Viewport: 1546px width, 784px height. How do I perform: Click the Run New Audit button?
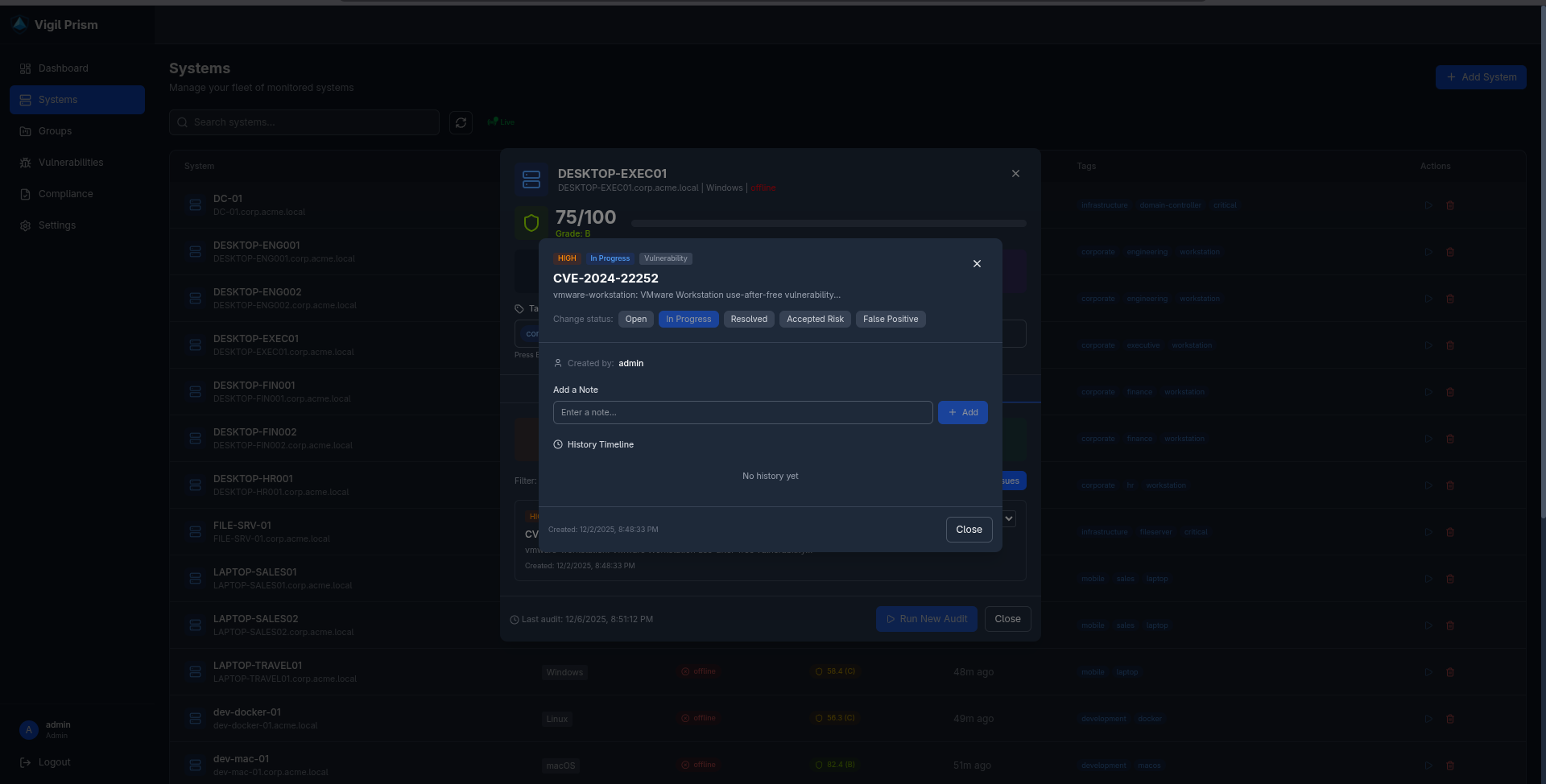pos(926,618)
